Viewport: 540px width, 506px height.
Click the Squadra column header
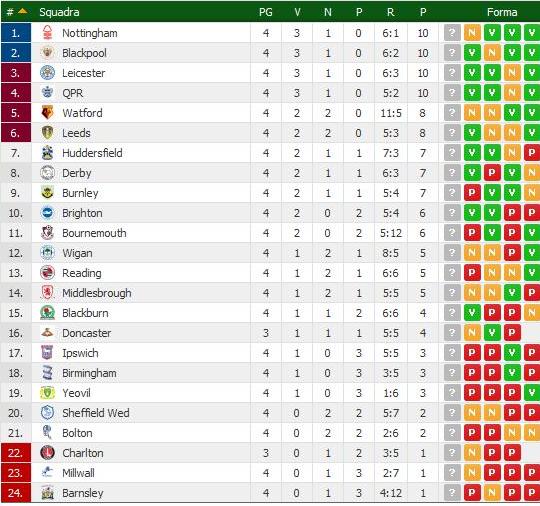[59, 12]
